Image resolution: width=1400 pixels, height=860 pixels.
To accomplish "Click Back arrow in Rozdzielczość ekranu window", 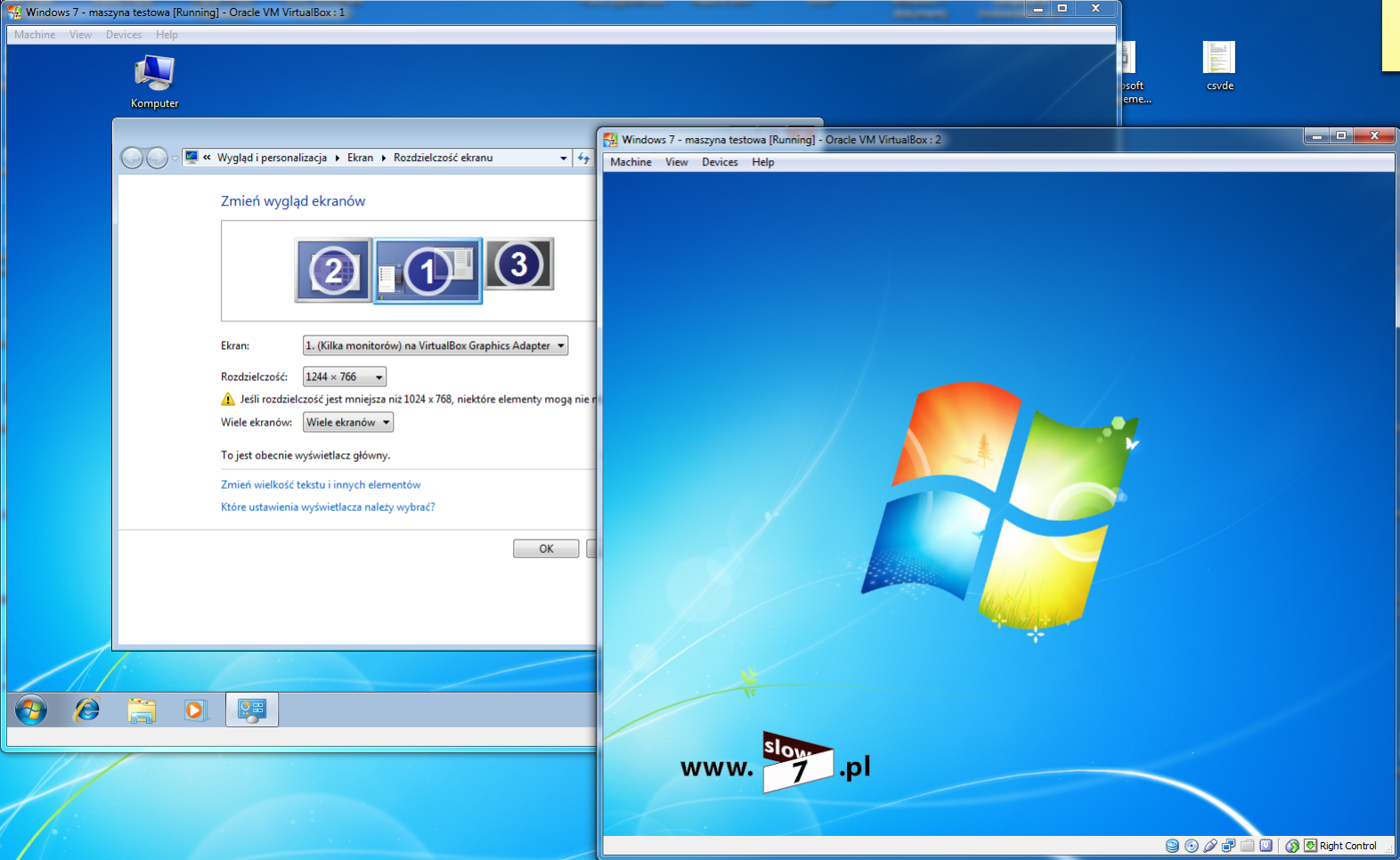I will 132,158.
